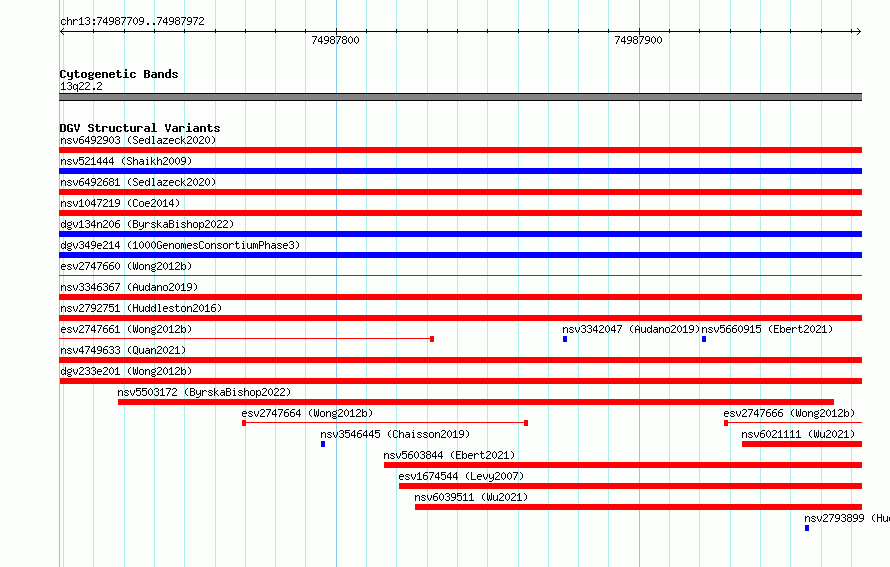Viewport: 890px width, 567px height.
Task: Click the nsv6021111 (Wu2021) label text
Action: pos(798,434)
